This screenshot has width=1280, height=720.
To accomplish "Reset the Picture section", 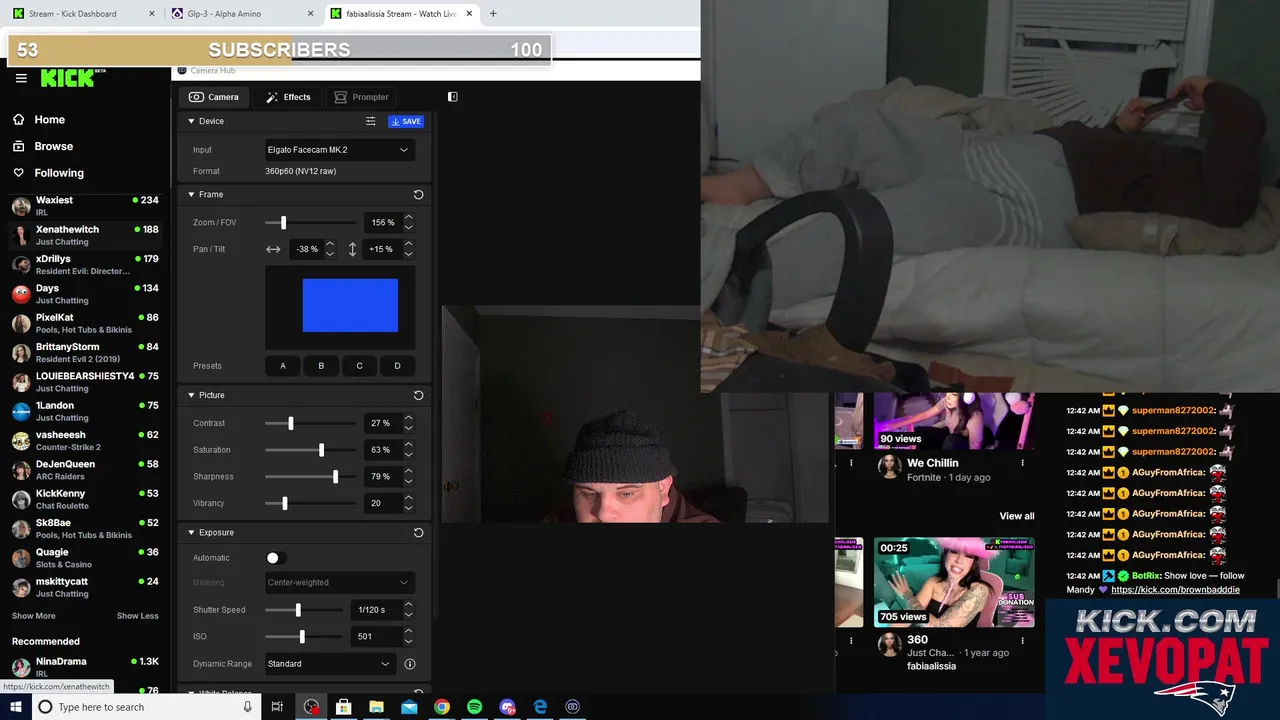I will pos(418,395).
